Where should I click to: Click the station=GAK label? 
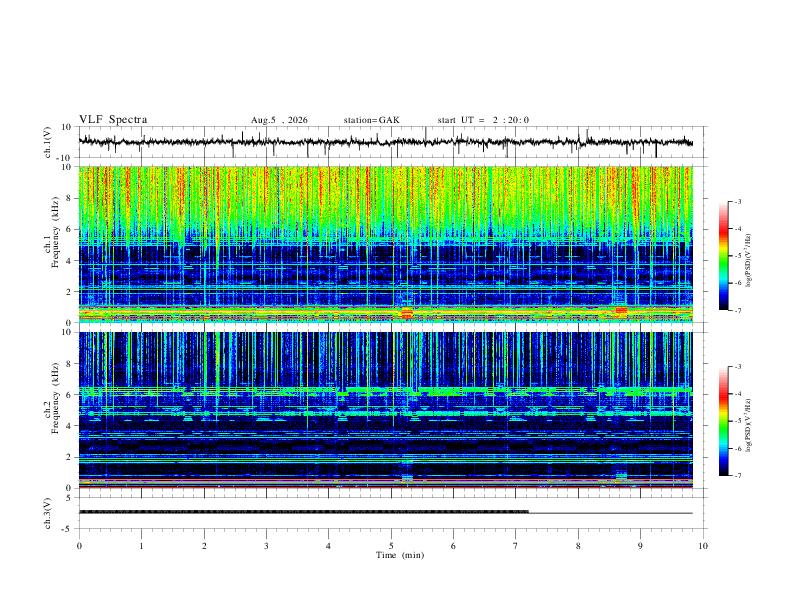[x=371, y=120]
